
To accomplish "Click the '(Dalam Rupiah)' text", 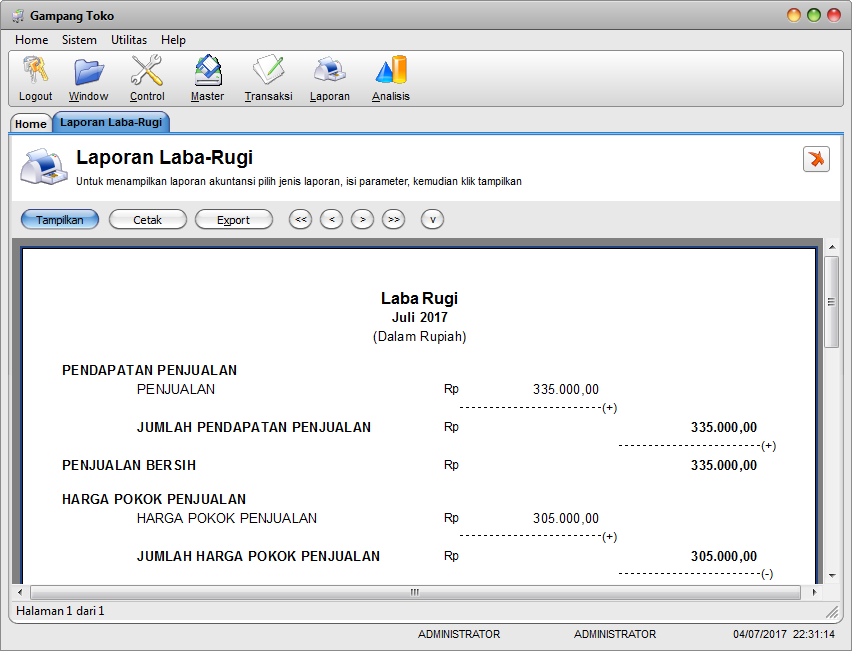I will (x=419, y=336).
